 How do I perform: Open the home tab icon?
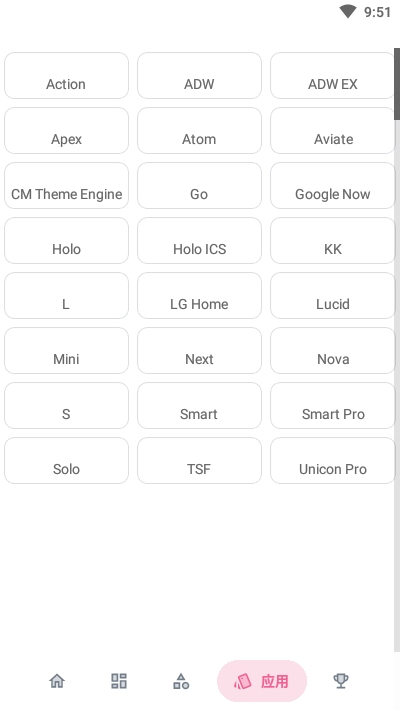(x=57, y=681)
